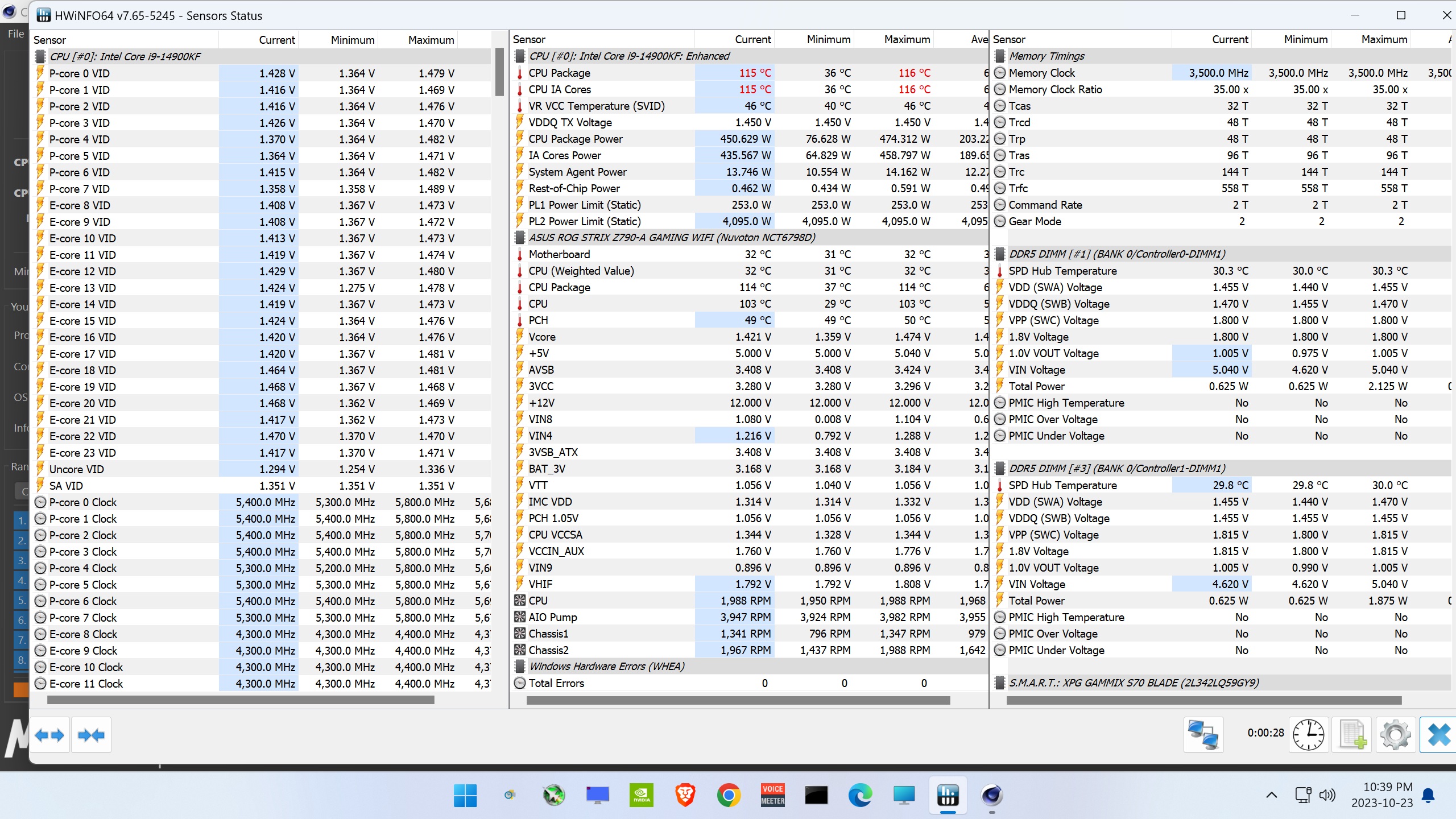
Task: Click the P-core 0 Clock icon
Action: tap(40, 502)
